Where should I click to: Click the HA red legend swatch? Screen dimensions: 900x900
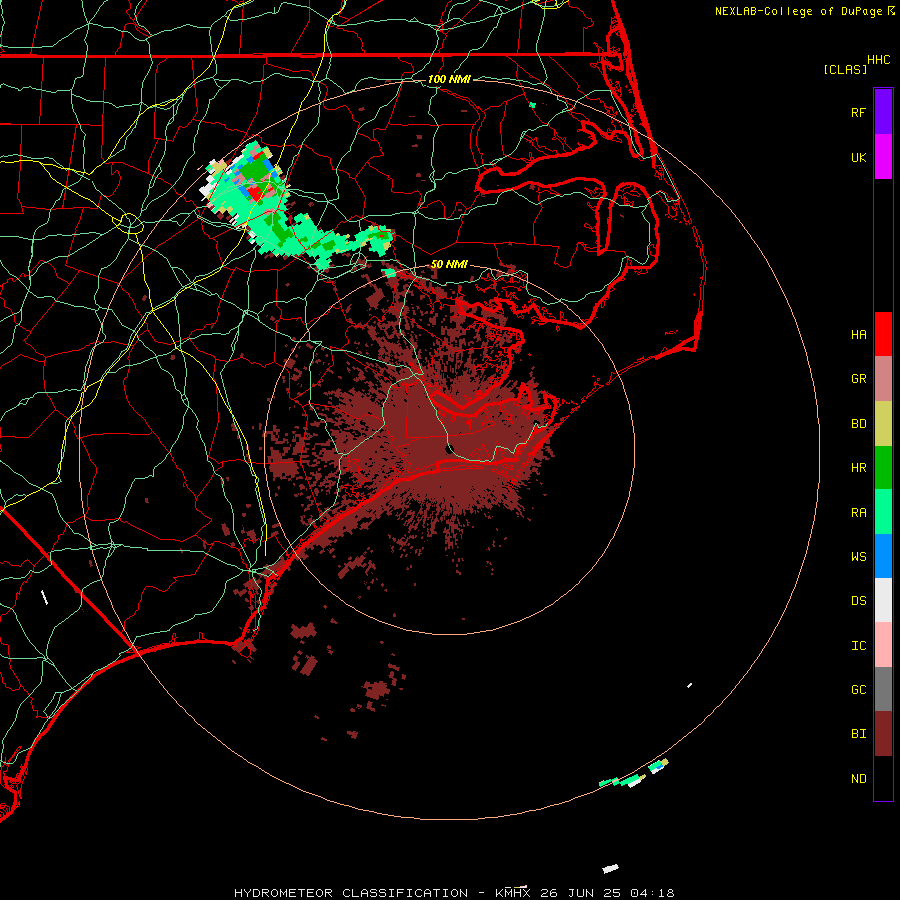(x=883, y=334)
